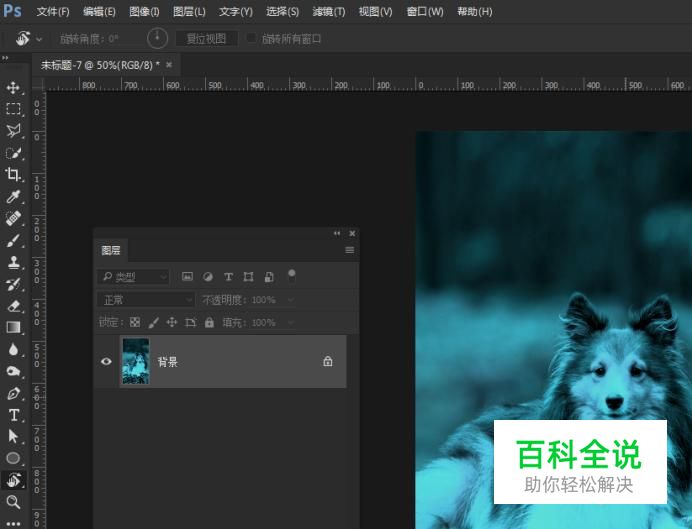Toggle prevent artboard auto-nesting lock
The width and height of the screenshot is (692, 529).
191,323
